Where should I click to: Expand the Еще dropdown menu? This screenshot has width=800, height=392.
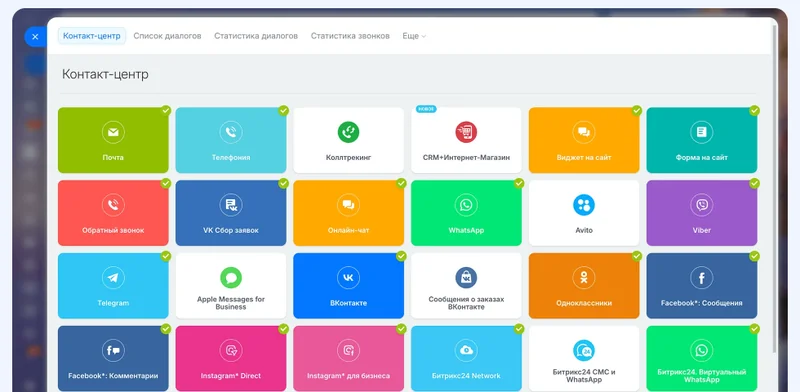point(414,36)
